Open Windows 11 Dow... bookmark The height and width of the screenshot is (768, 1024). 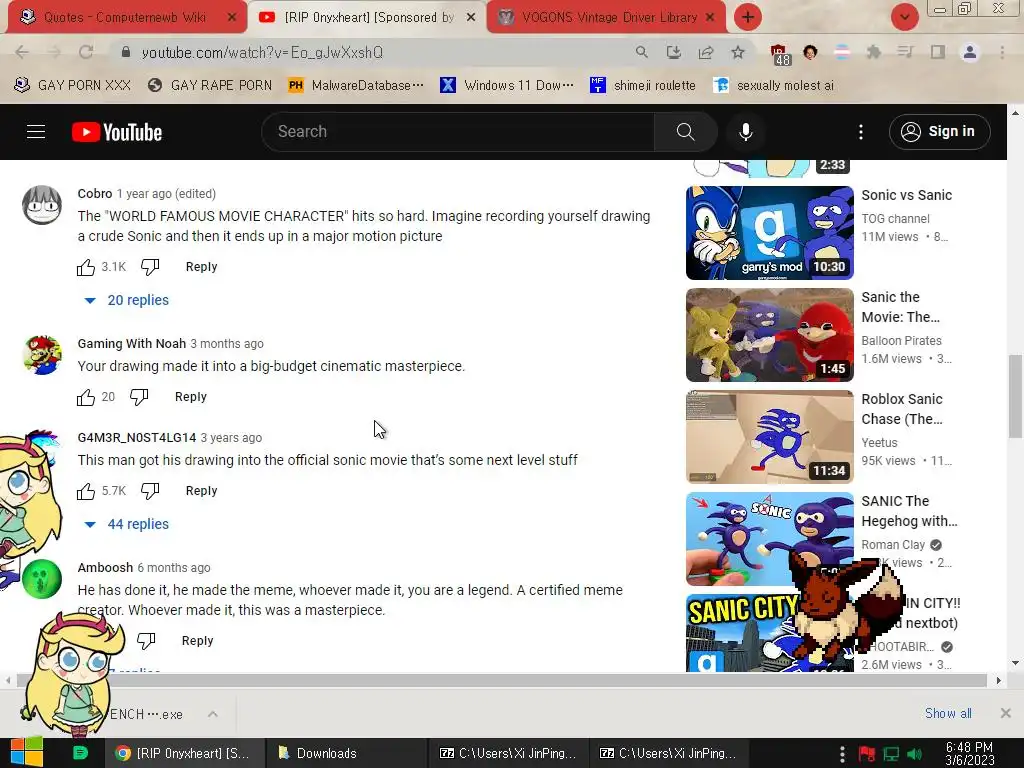click(x=507, y=86)
